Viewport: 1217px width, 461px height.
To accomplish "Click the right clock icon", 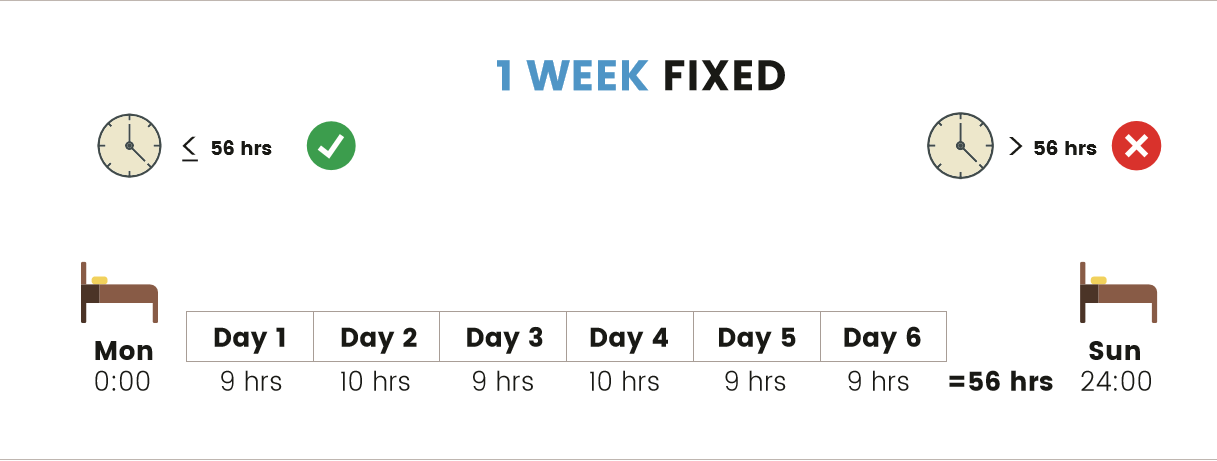I will [x=960, y=146].
